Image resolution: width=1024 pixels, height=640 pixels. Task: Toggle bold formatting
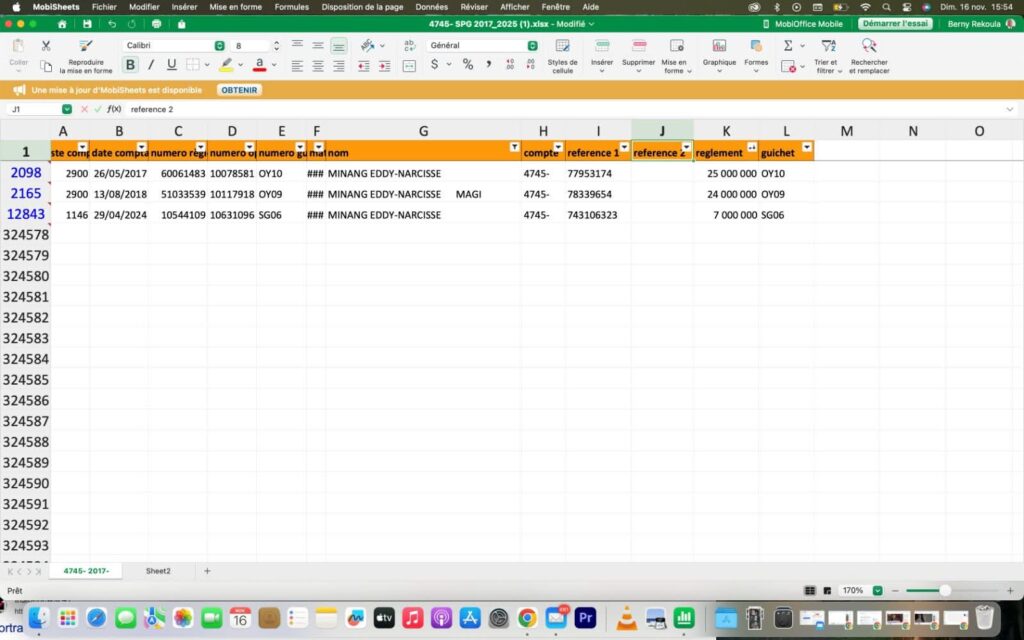[x=130, y=65]
